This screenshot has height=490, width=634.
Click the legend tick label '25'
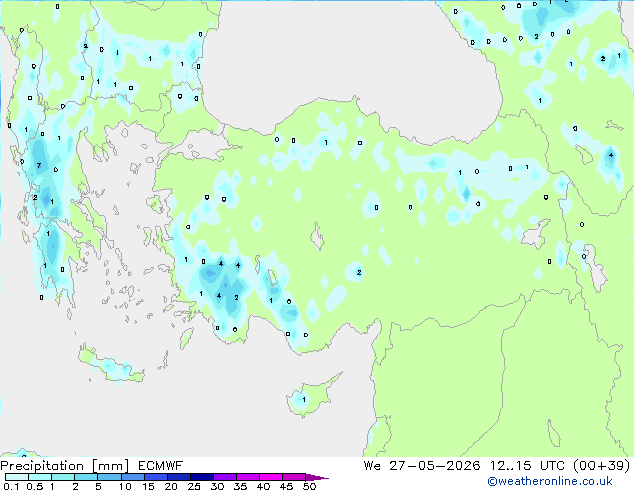coord(194,486)
